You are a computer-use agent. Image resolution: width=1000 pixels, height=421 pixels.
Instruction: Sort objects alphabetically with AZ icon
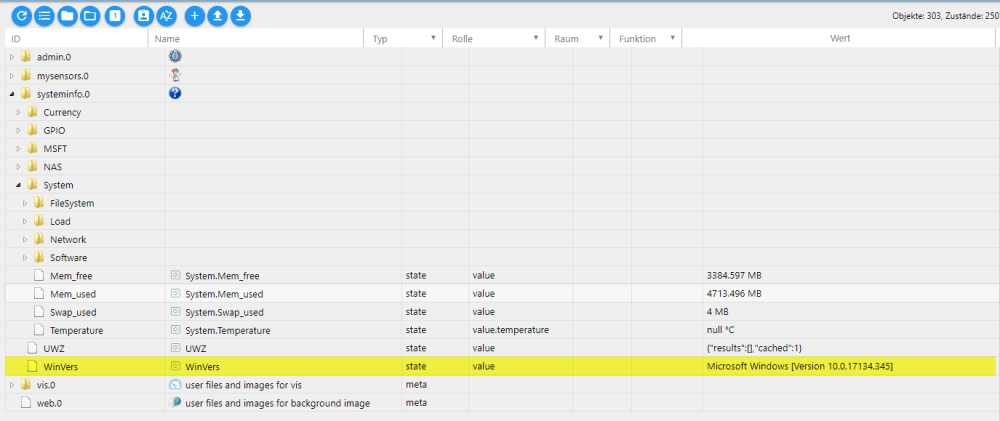coord(167,16)
